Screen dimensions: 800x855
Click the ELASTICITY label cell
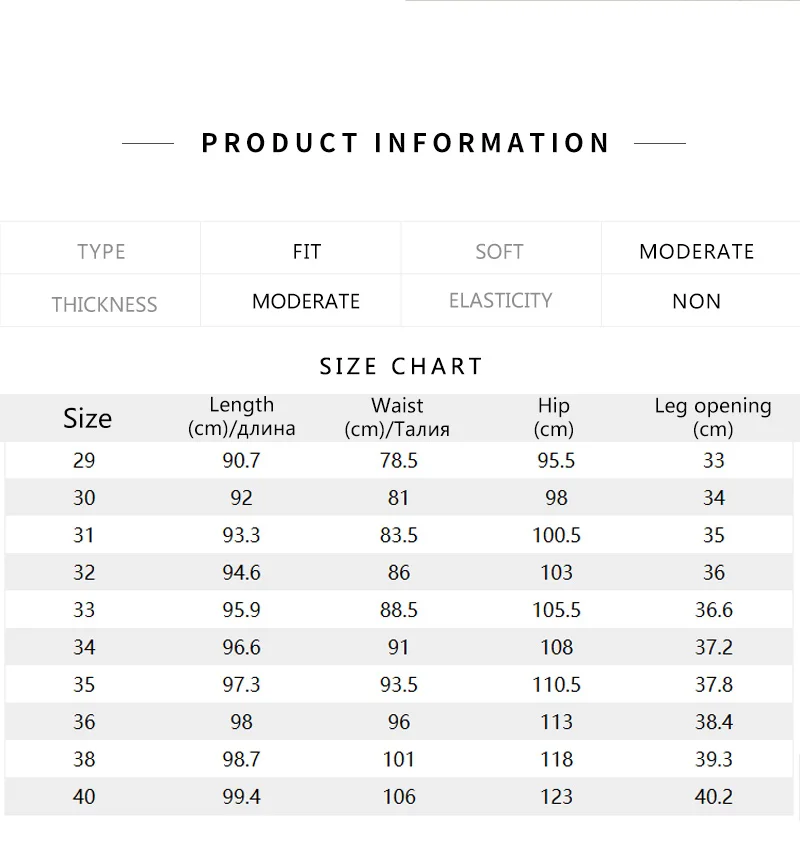coord(501,300)
